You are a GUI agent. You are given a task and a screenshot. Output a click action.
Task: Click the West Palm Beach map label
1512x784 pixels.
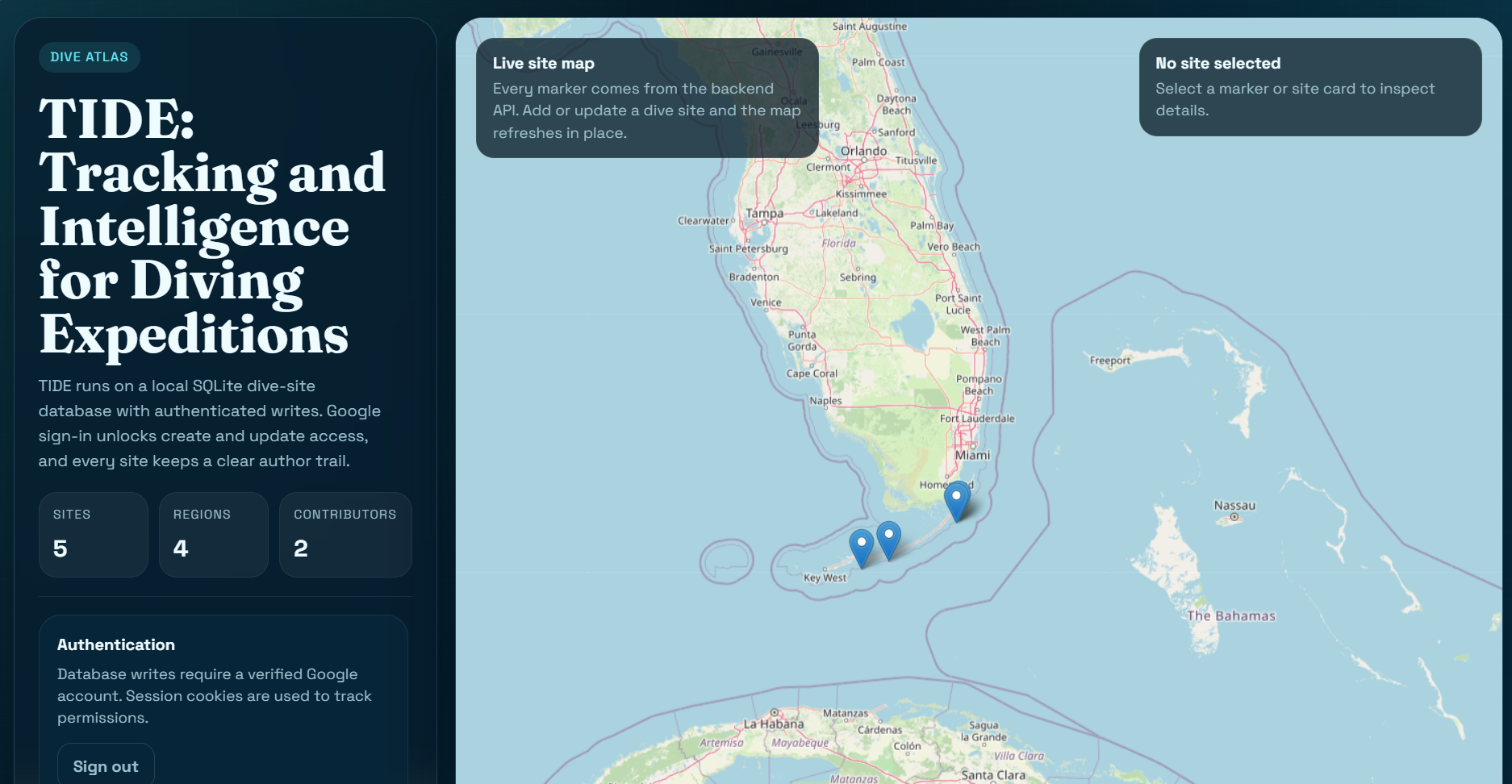[x=985, y=336]
